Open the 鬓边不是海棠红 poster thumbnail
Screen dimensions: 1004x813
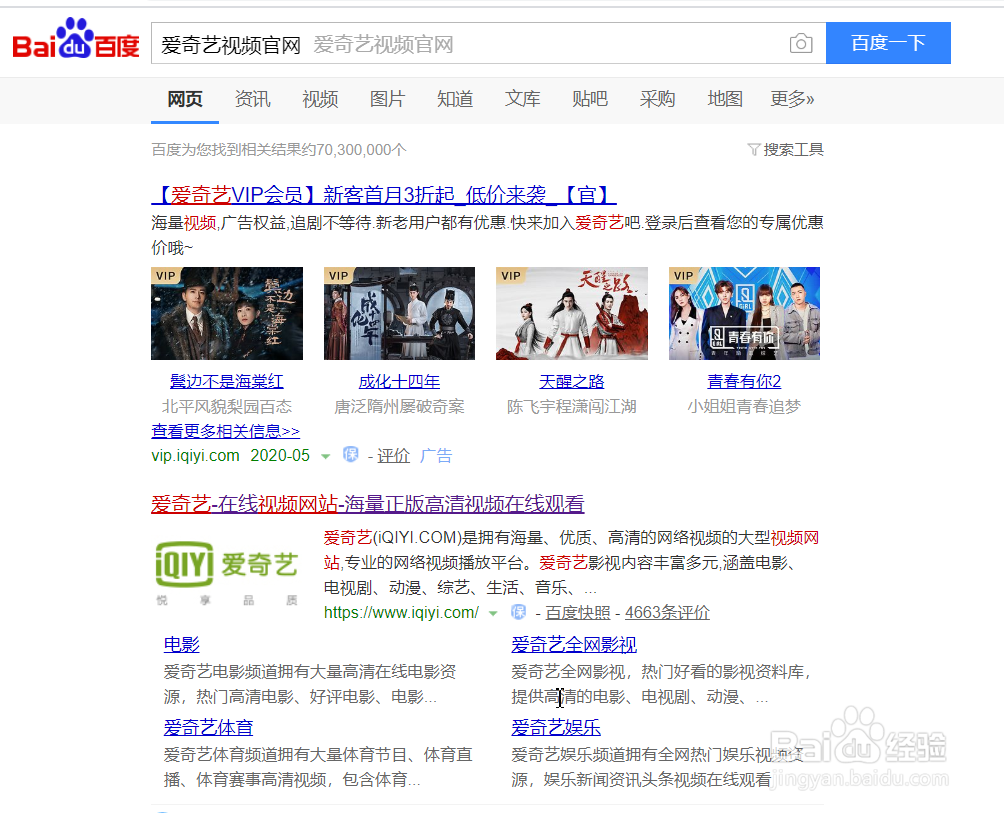point(227,313)
